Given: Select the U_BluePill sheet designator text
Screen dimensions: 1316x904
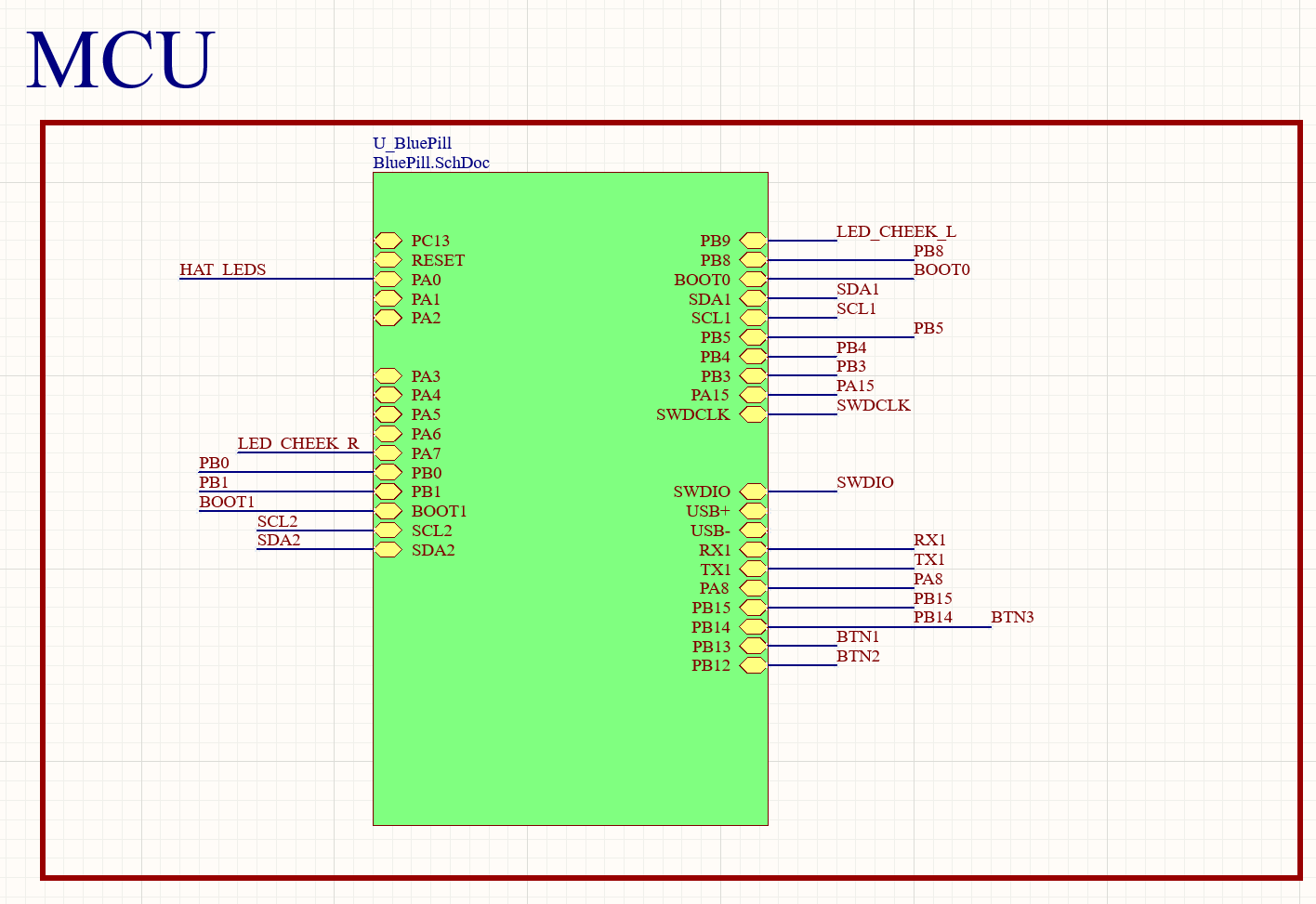Looking at the screenshot, I should (412, 143).
